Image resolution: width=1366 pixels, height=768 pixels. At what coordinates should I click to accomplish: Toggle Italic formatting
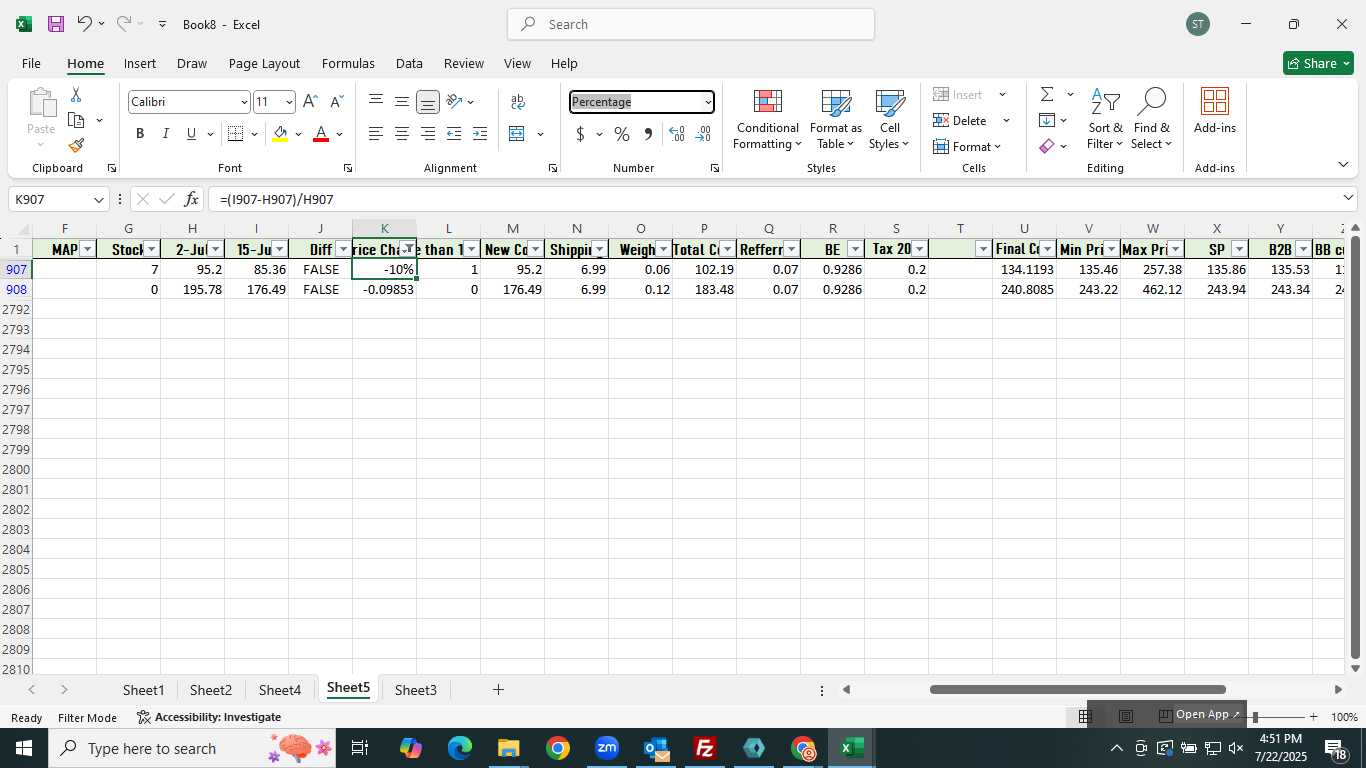[165, 134]
